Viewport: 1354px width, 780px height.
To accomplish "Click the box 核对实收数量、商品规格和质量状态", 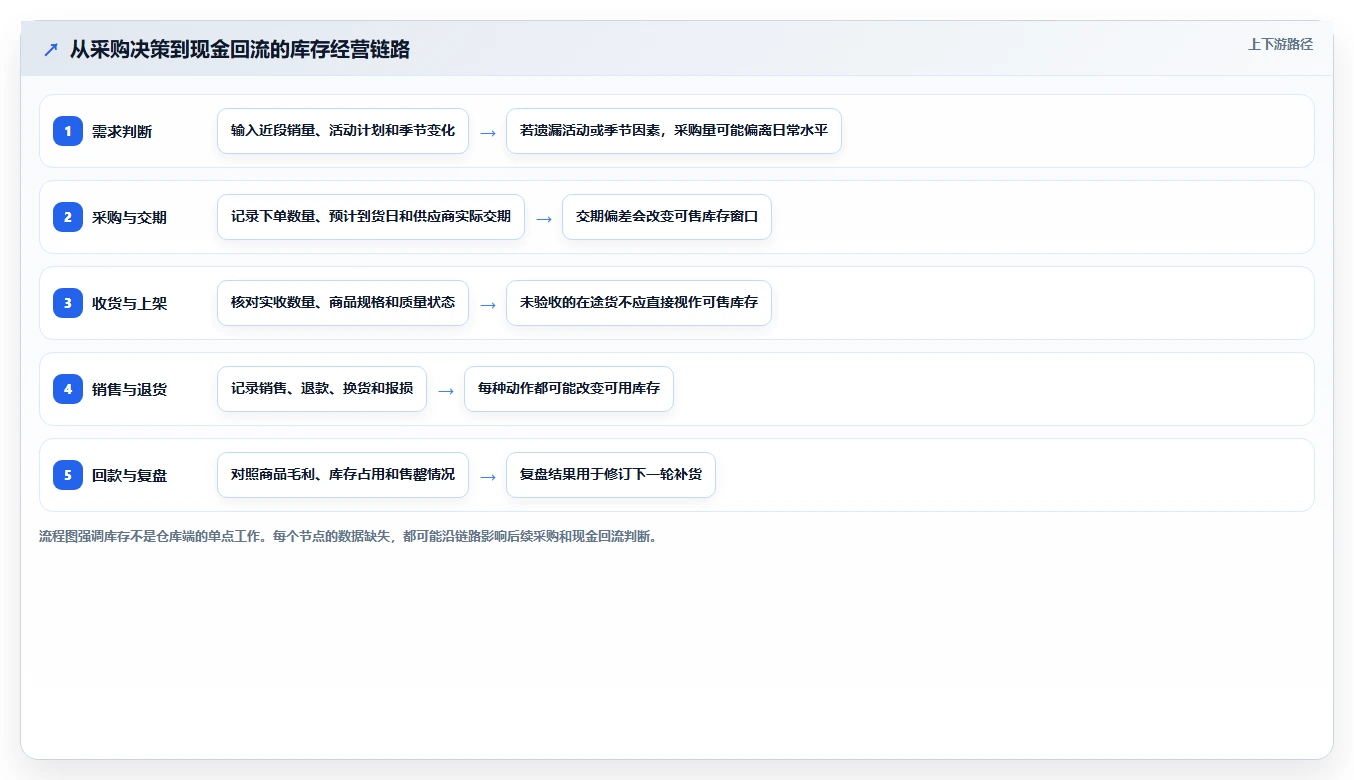I will coord(343,303).
